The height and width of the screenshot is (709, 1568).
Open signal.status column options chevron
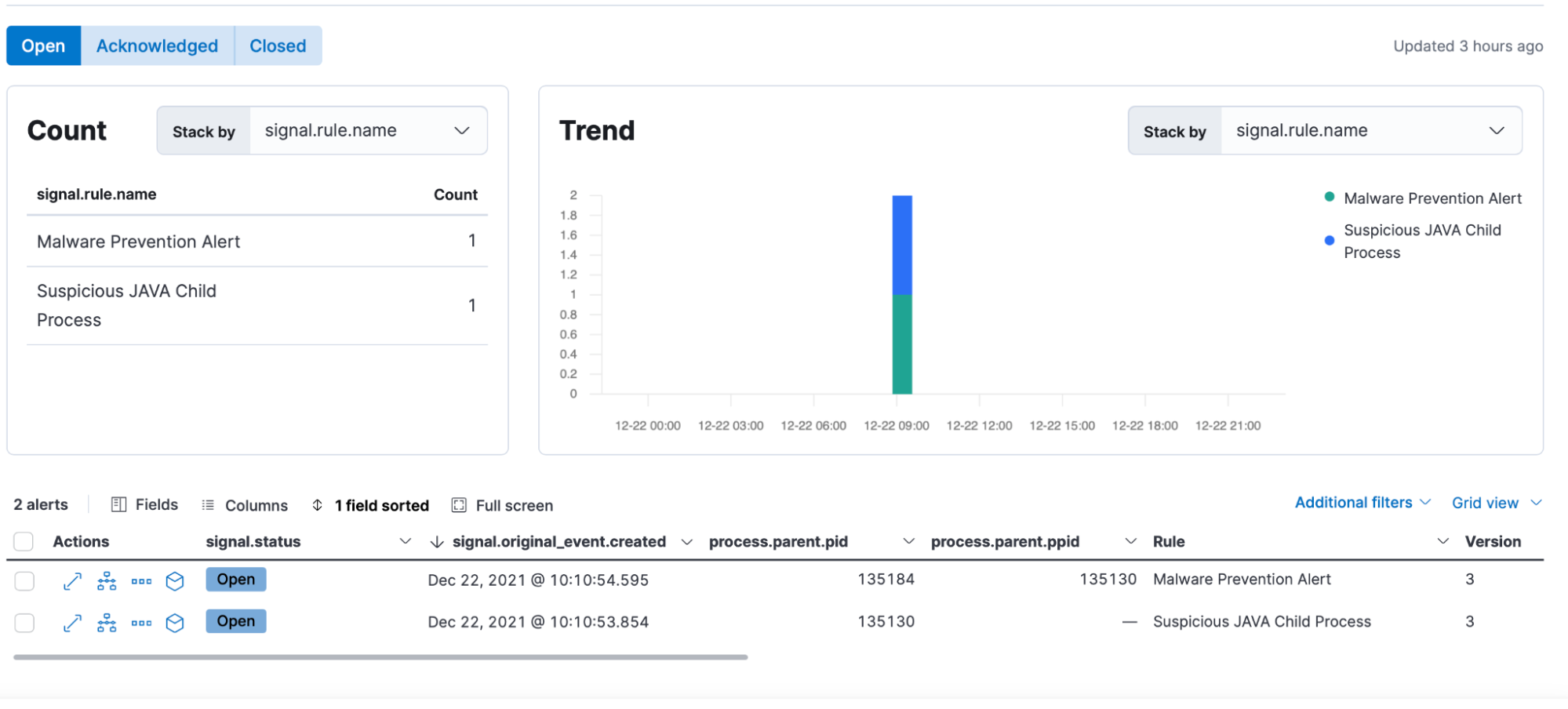(406, 541)
